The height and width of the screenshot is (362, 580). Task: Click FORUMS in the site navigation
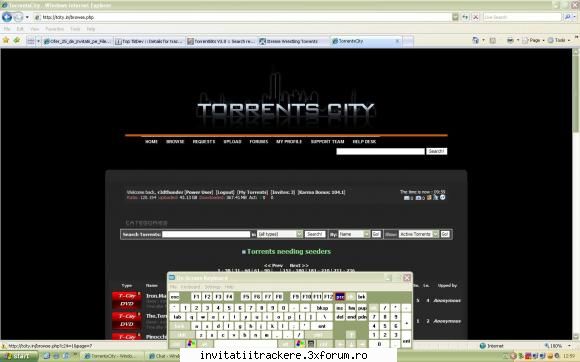coord(259,142)
